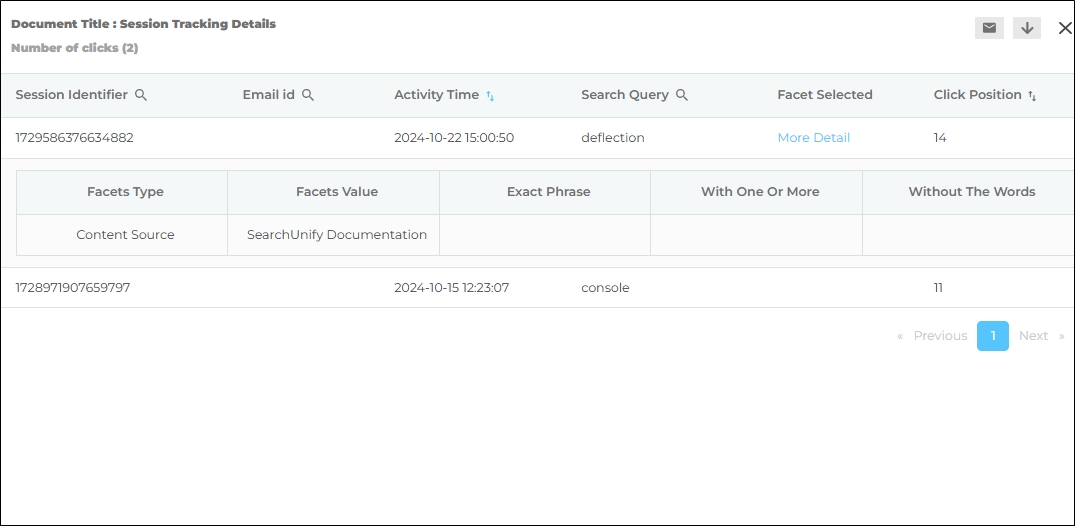The image size is (1075, 526).
Task: Click the Search Query magnifier icon
Action: click(x=682, y=95)
